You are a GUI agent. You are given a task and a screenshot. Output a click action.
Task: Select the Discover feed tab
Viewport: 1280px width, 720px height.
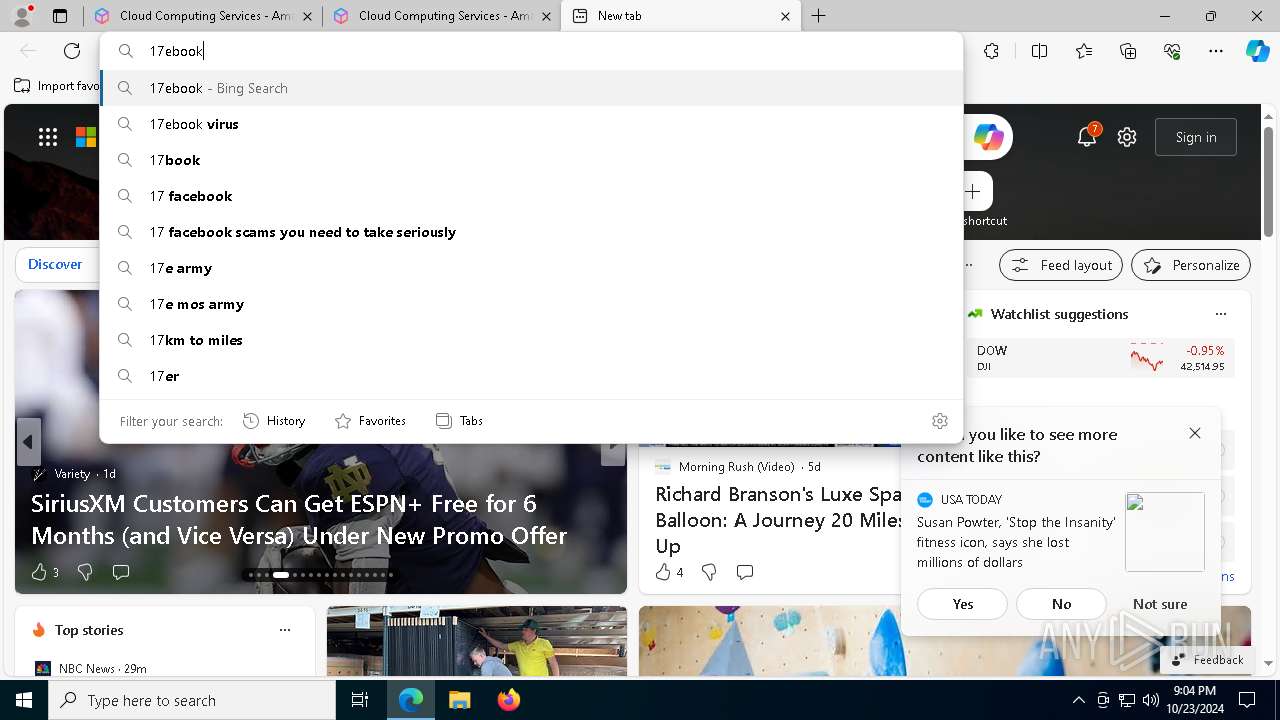pos(55,264)
